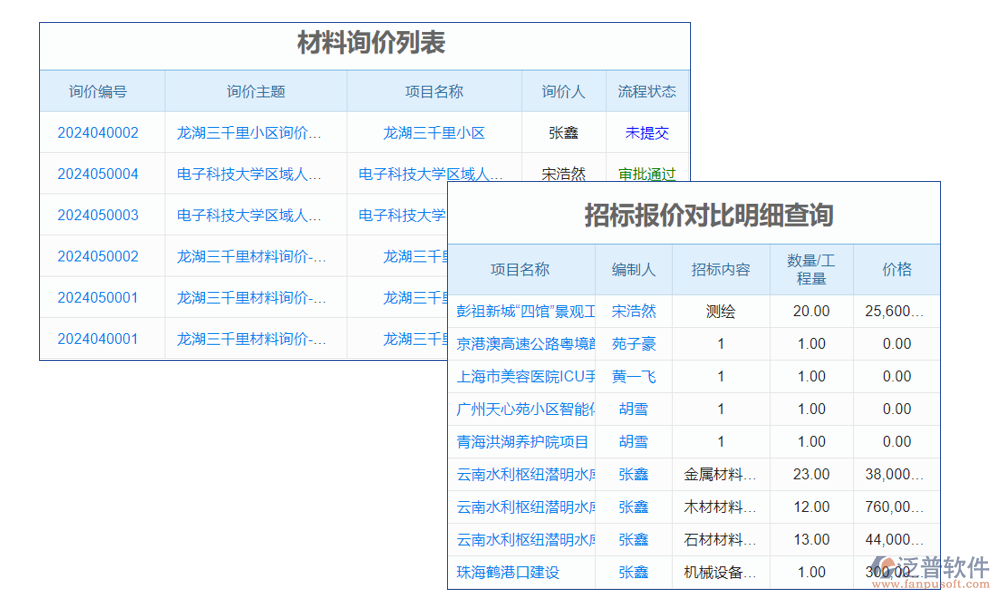
Task: Click compiler 宋浩然 in comparison table
Action: point(634,311)
